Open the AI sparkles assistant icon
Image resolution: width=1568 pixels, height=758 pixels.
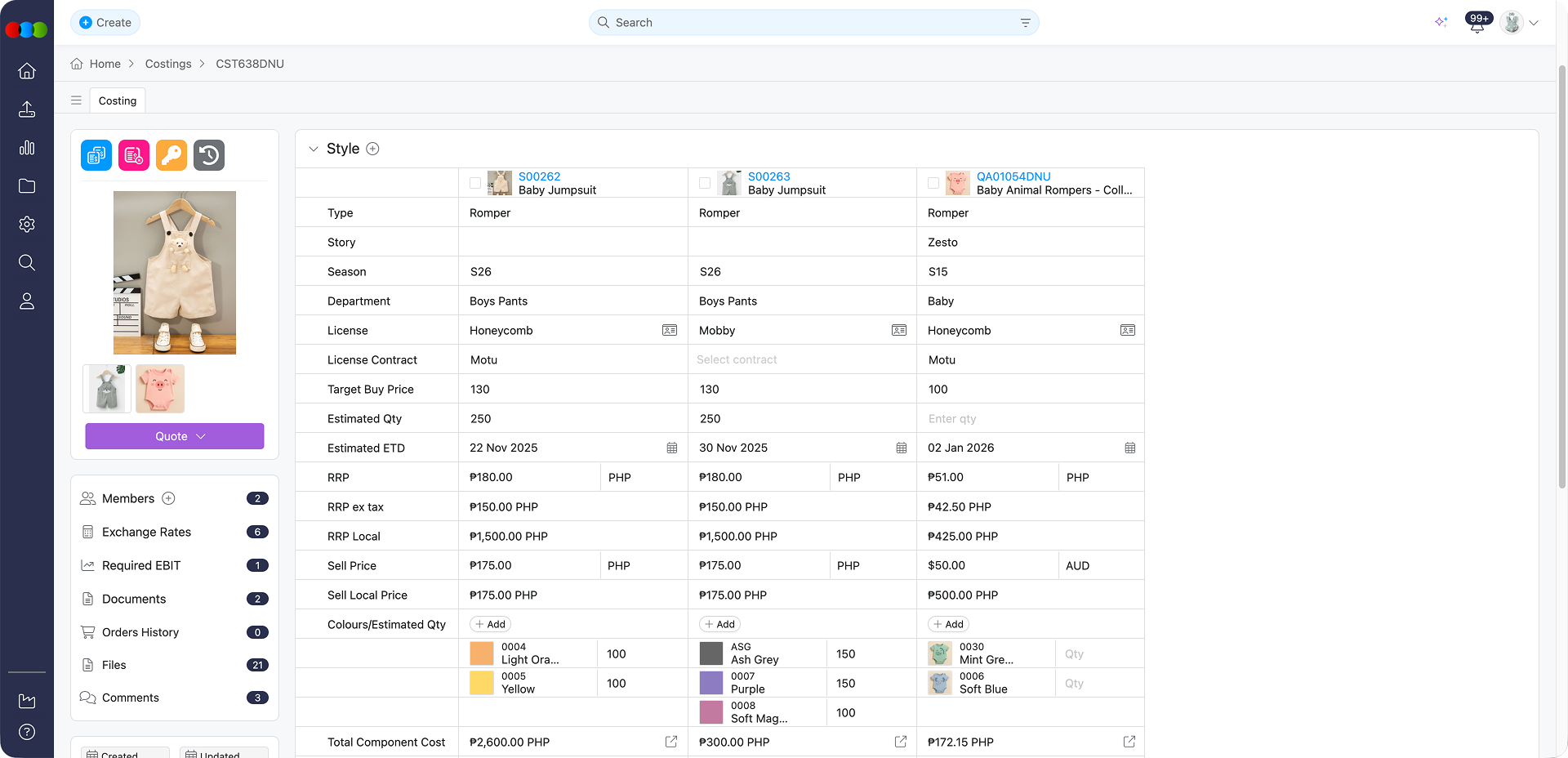pyautogui.click(x=1441, y=22)
